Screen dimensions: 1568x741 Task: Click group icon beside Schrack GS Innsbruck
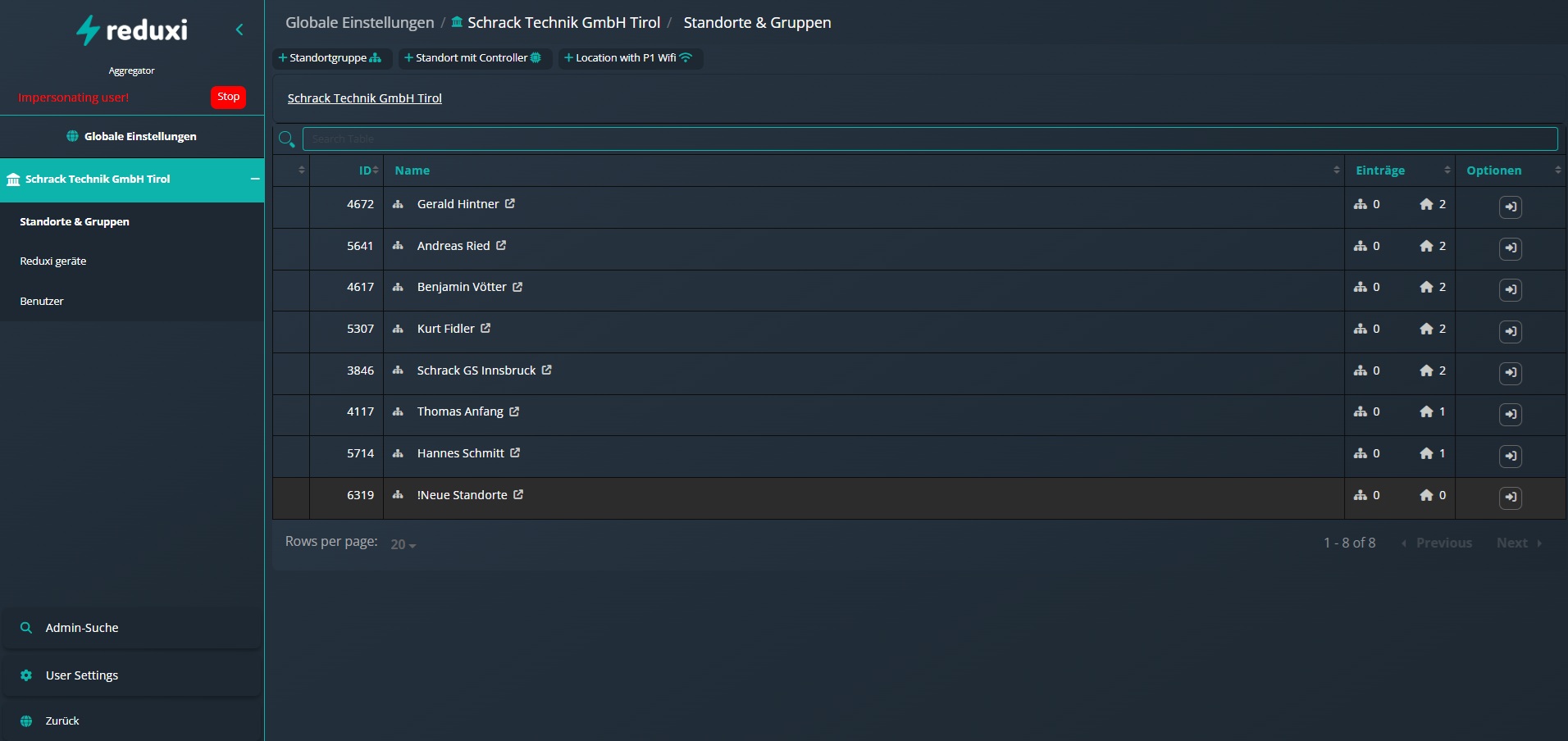[398, 370]
